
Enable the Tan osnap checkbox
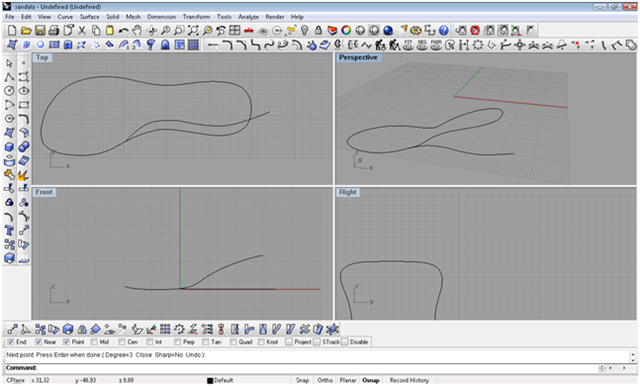[205, 342]
